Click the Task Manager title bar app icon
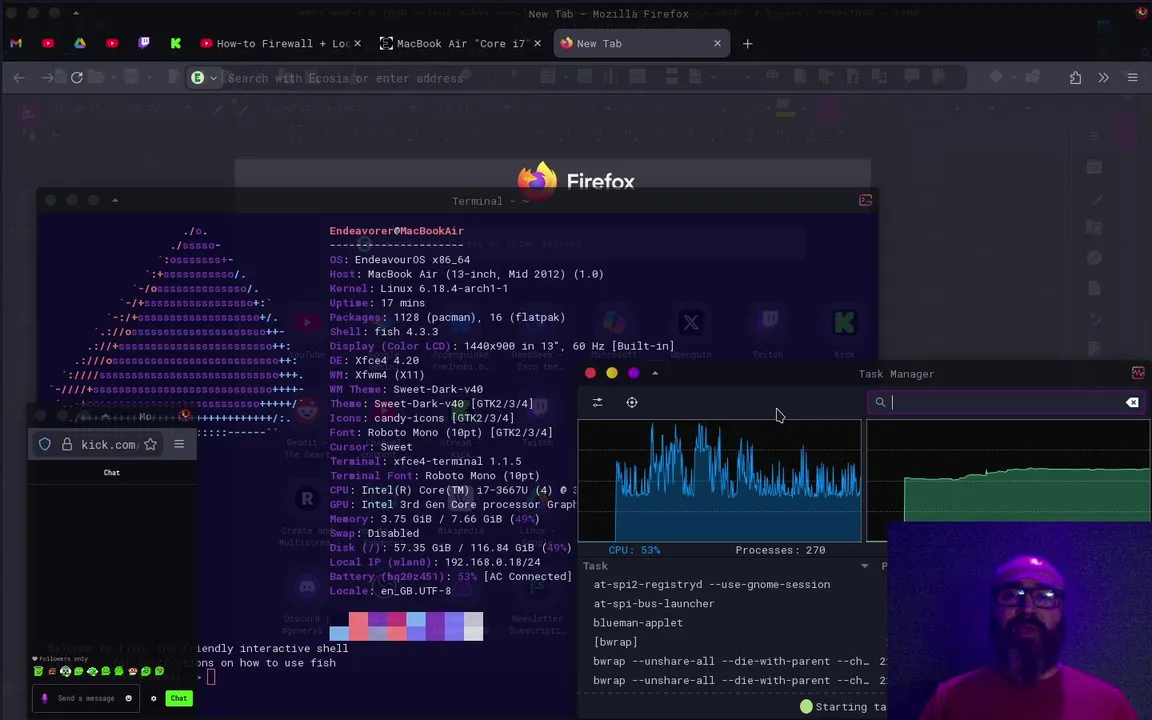 point(1138,373)
